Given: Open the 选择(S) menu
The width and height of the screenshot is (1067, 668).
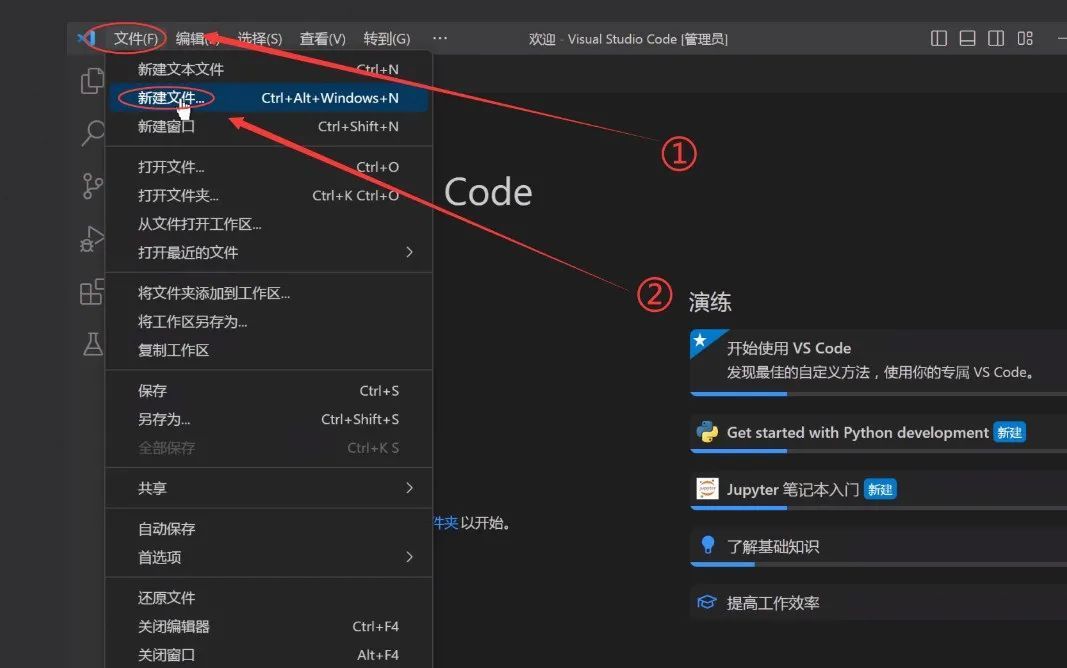Looking at the screenshot, I should click(259, 39).
